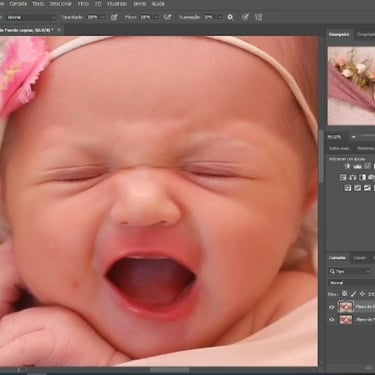Open the Ajuda menu
This screenshot has height=375, width=375.
(x=158, y=4)
